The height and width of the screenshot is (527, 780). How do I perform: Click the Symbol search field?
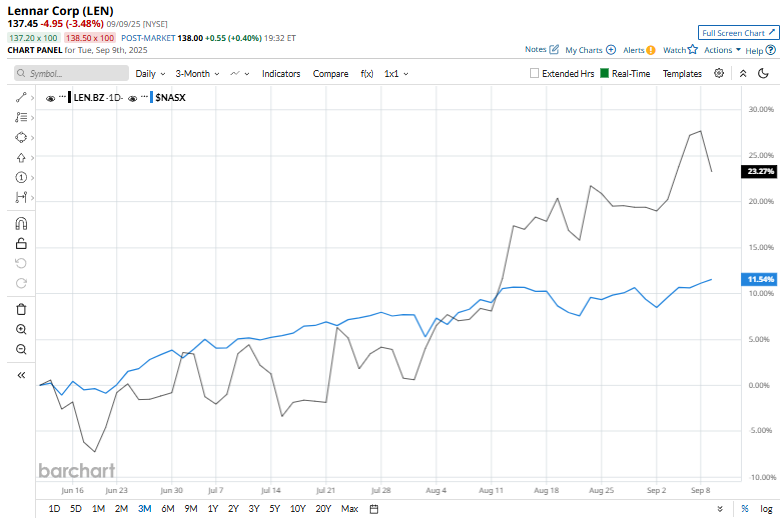coord(71,73)
